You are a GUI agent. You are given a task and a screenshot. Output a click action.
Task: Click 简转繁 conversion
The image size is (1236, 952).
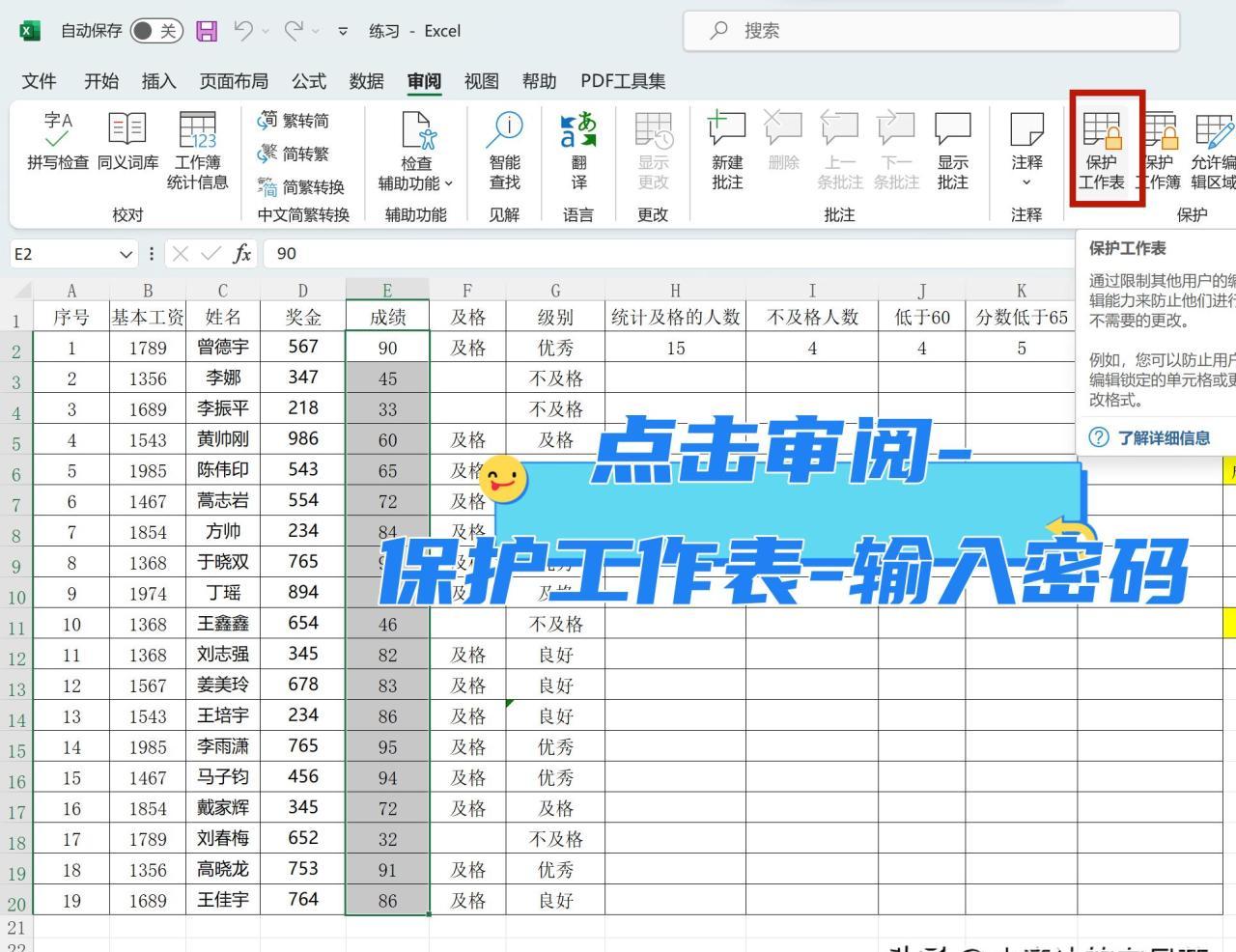point(293,154)
